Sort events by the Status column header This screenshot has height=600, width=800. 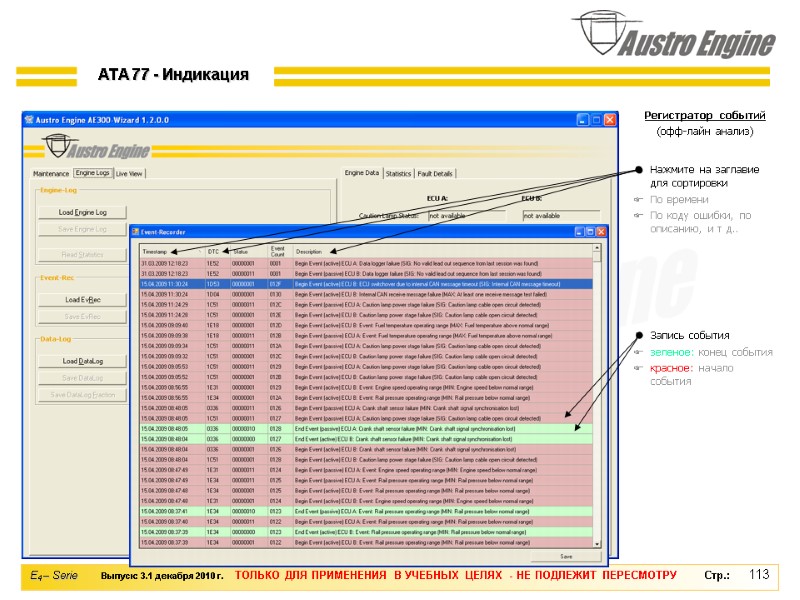pyautogui.click(x=249, y=252)
